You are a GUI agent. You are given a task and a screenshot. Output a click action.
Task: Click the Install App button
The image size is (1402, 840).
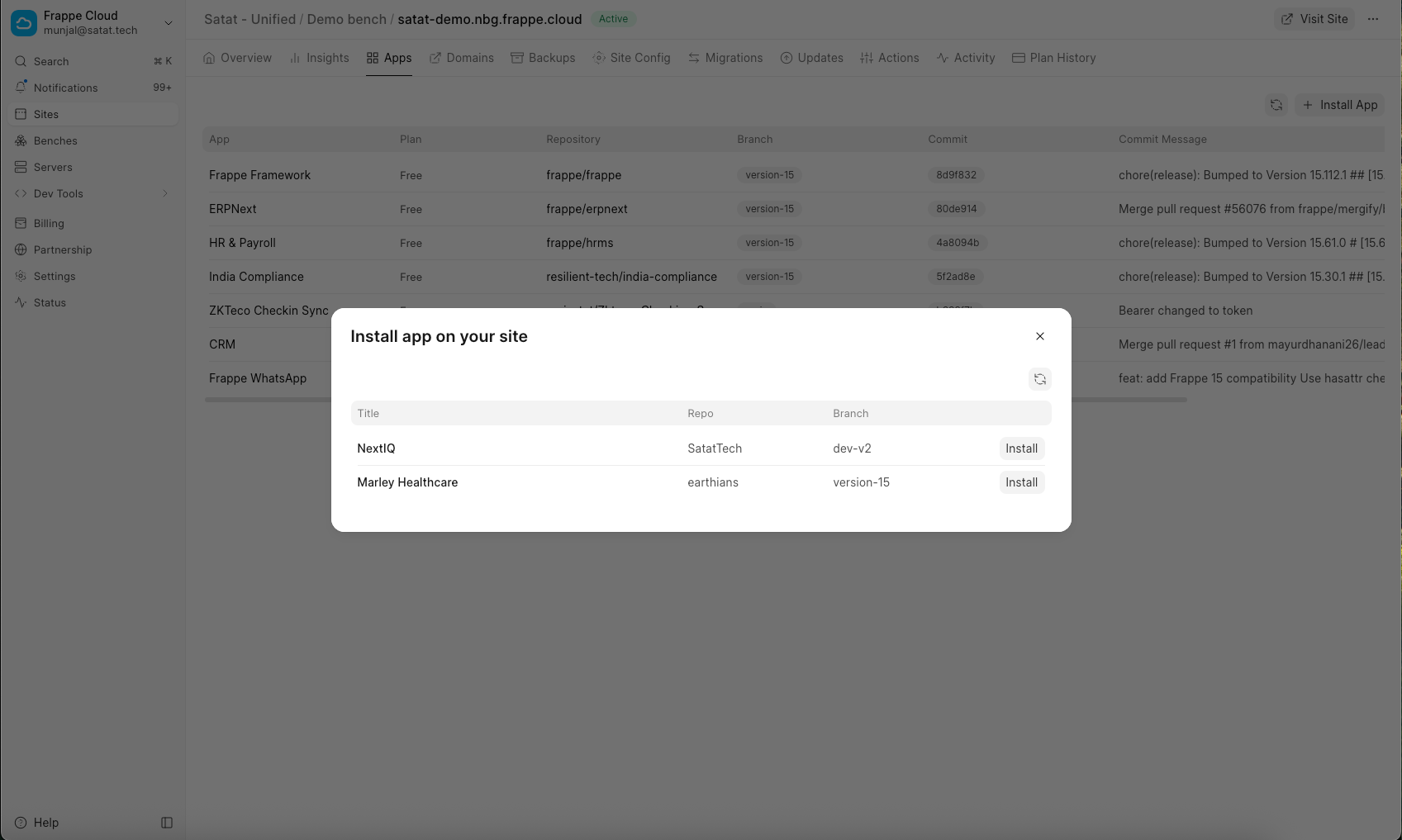(1340, 105)
